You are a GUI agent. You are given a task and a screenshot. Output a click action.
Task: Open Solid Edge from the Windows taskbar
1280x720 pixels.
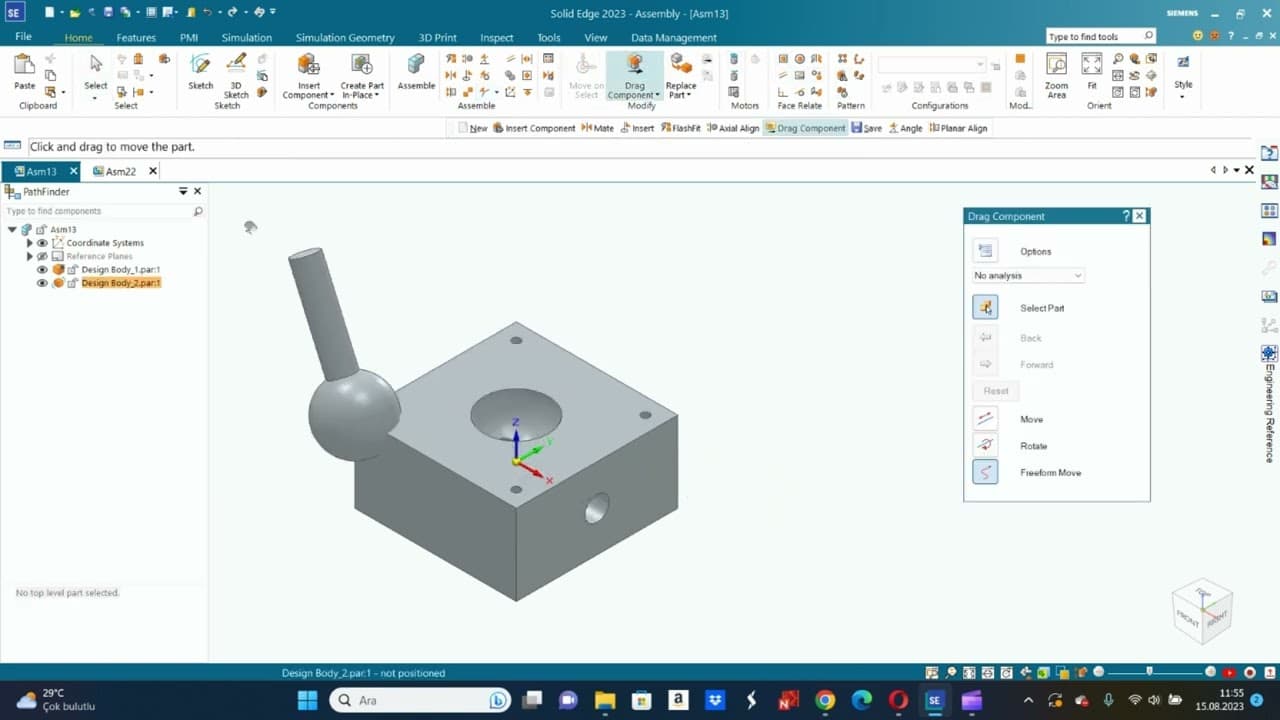tap(934, 700)
